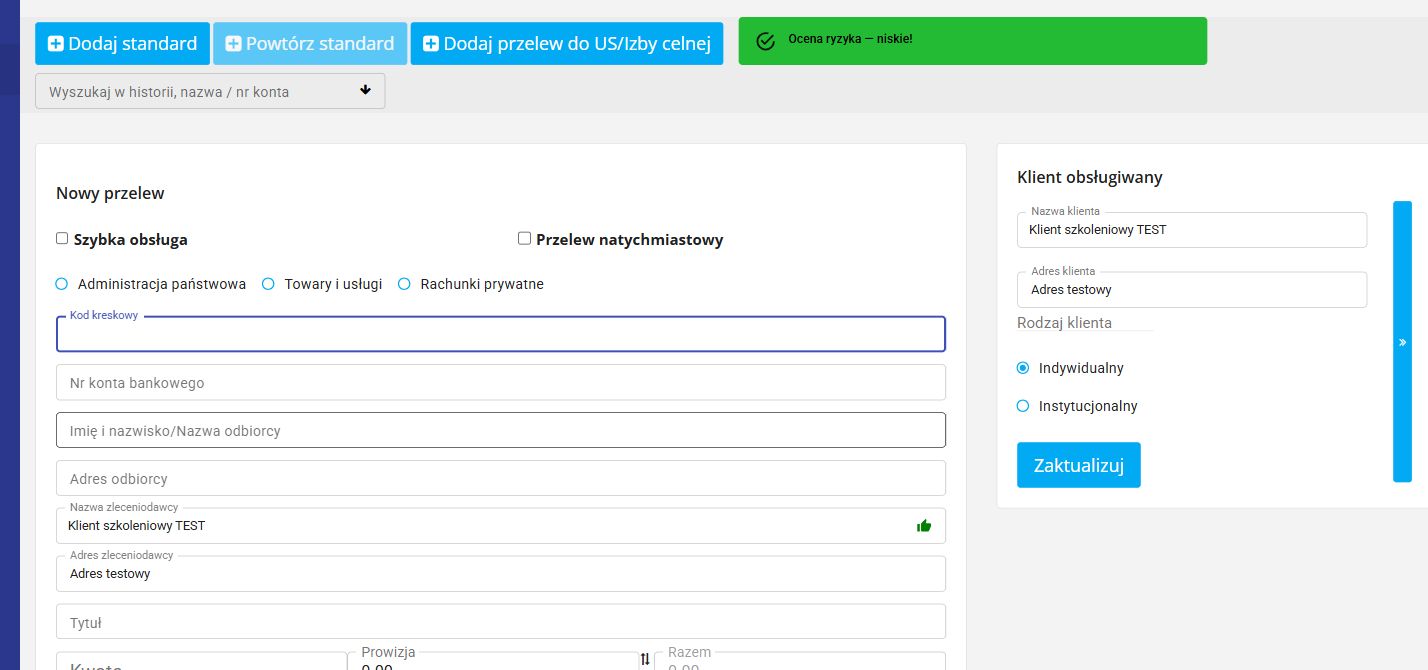1428x670 pixels.
Task: Click the Rodzaj klienta label
Action: (x=1064, y=323)
